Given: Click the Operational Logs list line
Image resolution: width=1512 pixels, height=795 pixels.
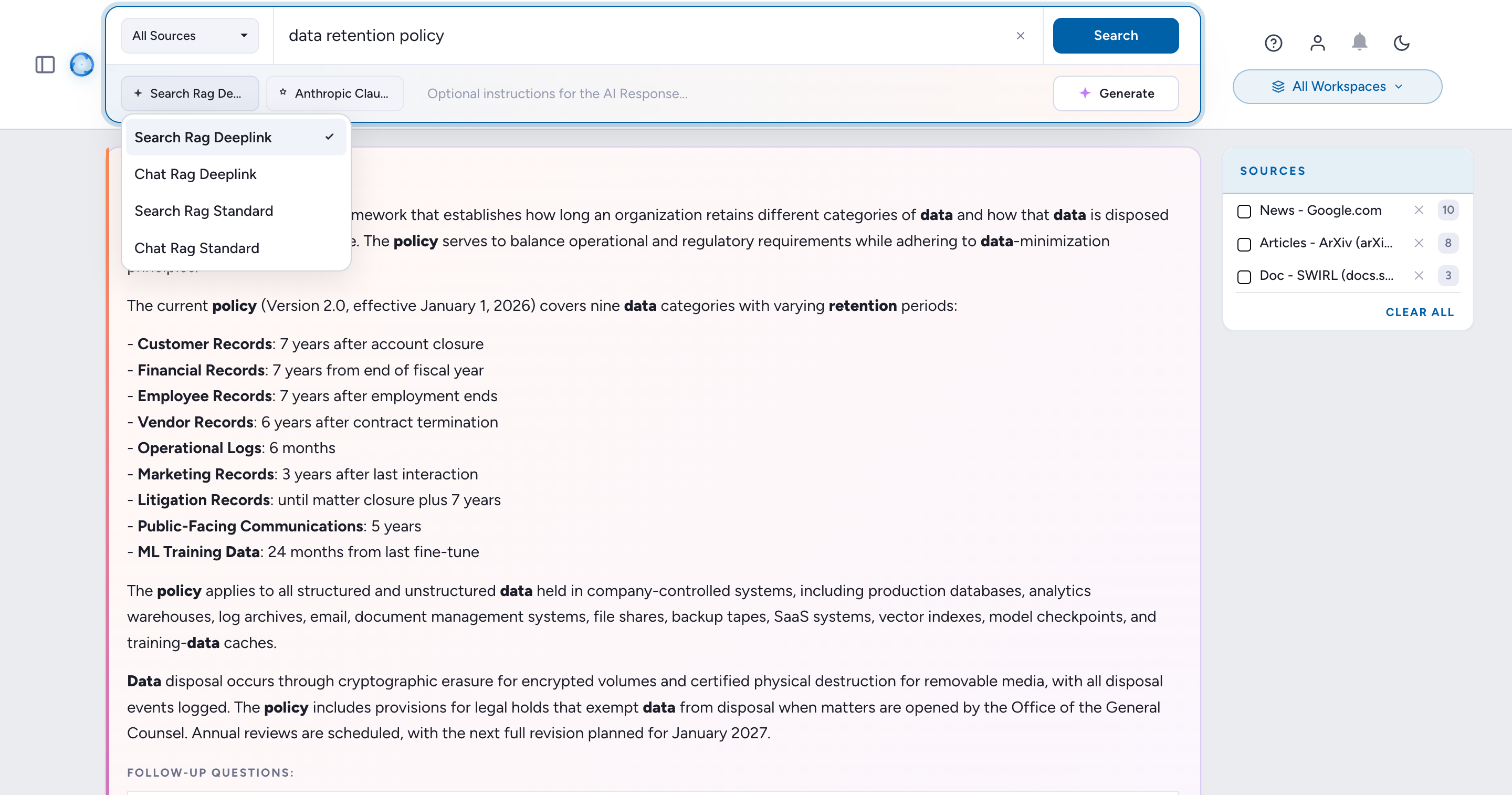Looking at the screenshot, I should [x=231, y=448].
